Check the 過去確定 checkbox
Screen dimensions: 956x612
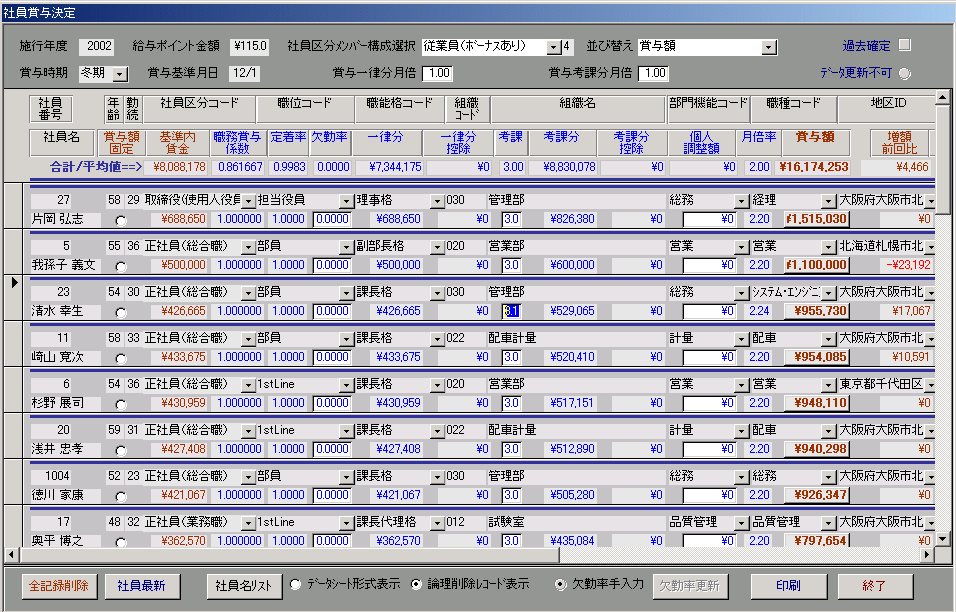905,45
